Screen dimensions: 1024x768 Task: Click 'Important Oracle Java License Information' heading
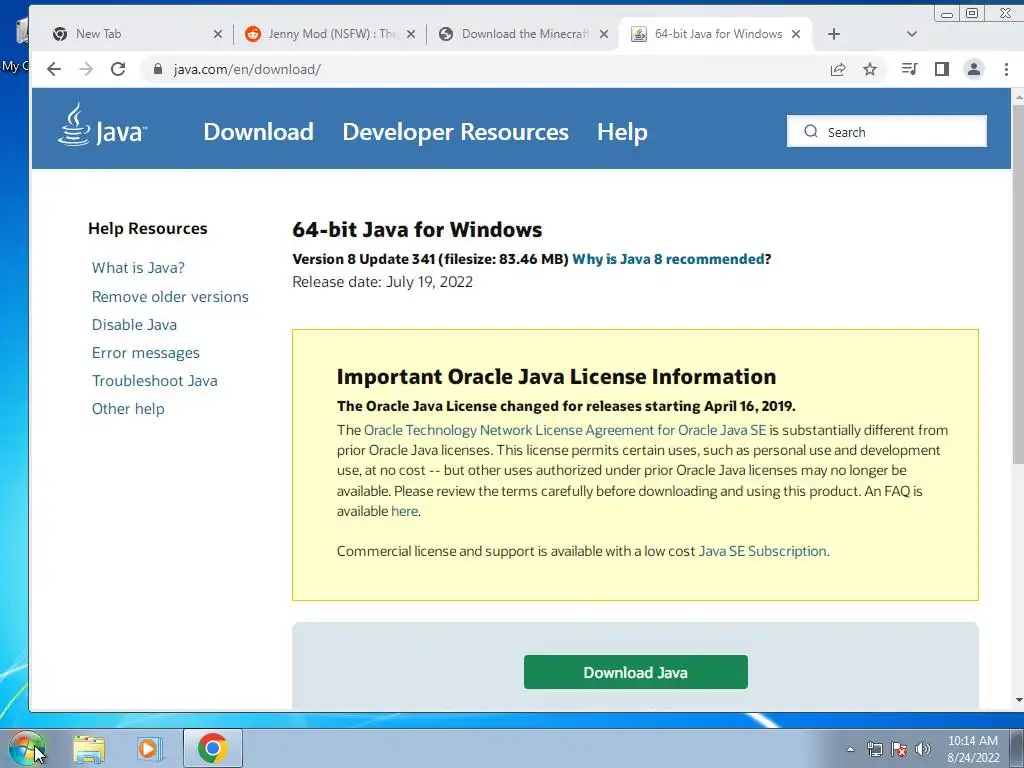556,377
